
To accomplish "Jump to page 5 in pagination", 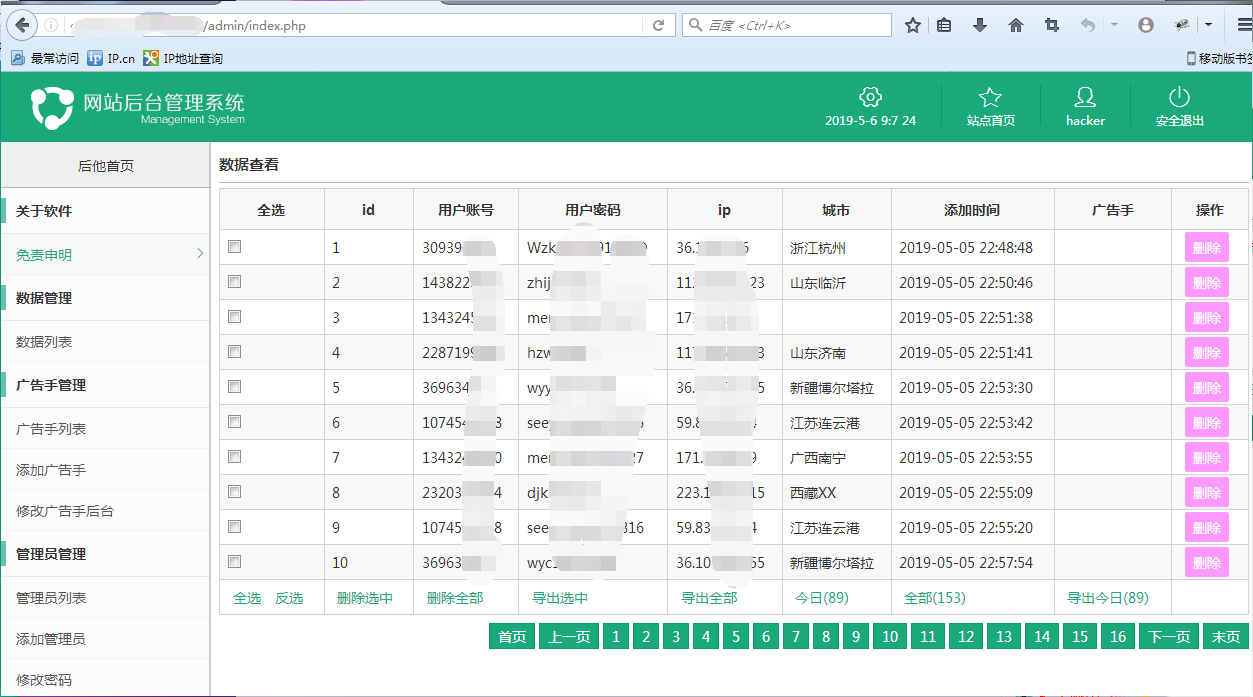I will point(735,637).
